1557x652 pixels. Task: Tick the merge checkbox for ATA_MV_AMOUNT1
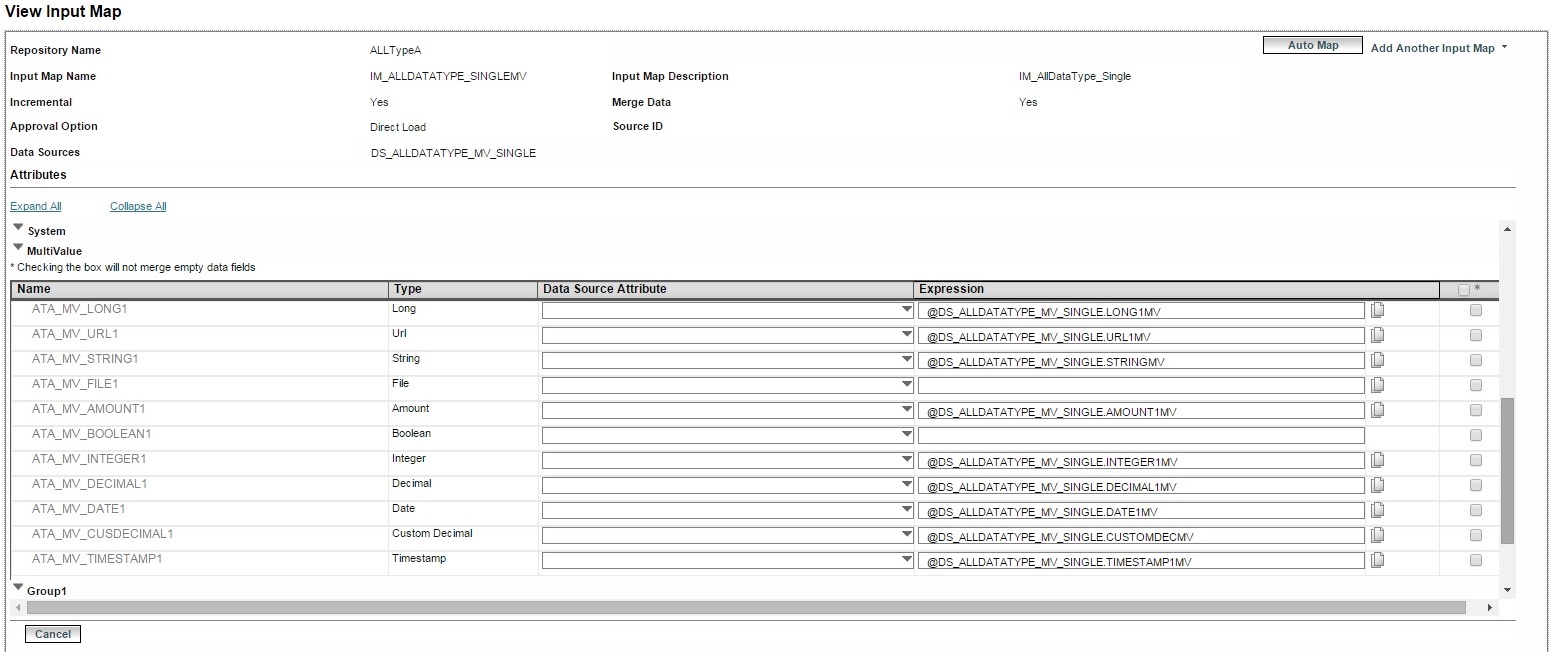pyautogui.click(x=1476, y=410)
